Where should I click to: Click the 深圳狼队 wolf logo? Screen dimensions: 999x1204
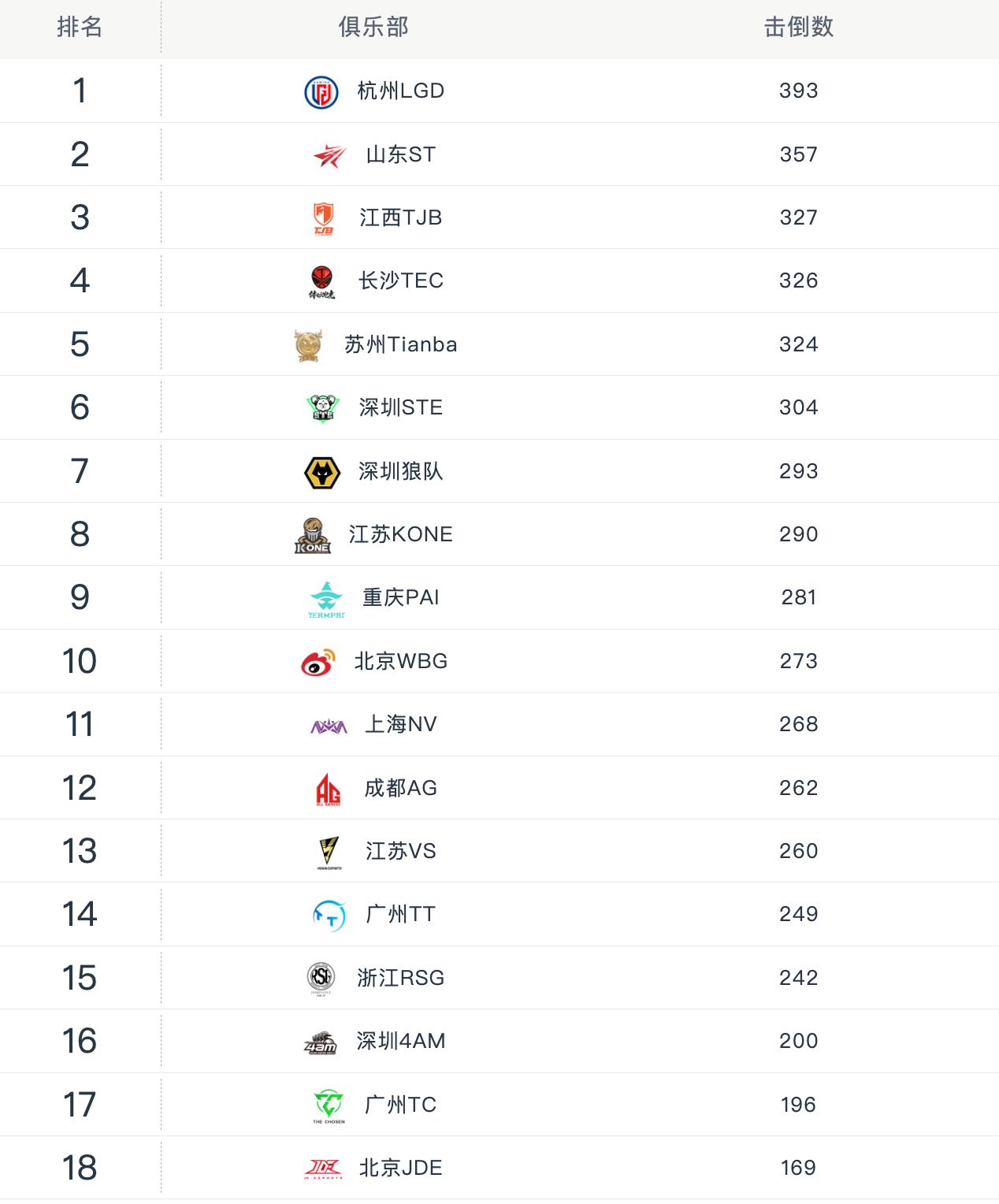322,472
